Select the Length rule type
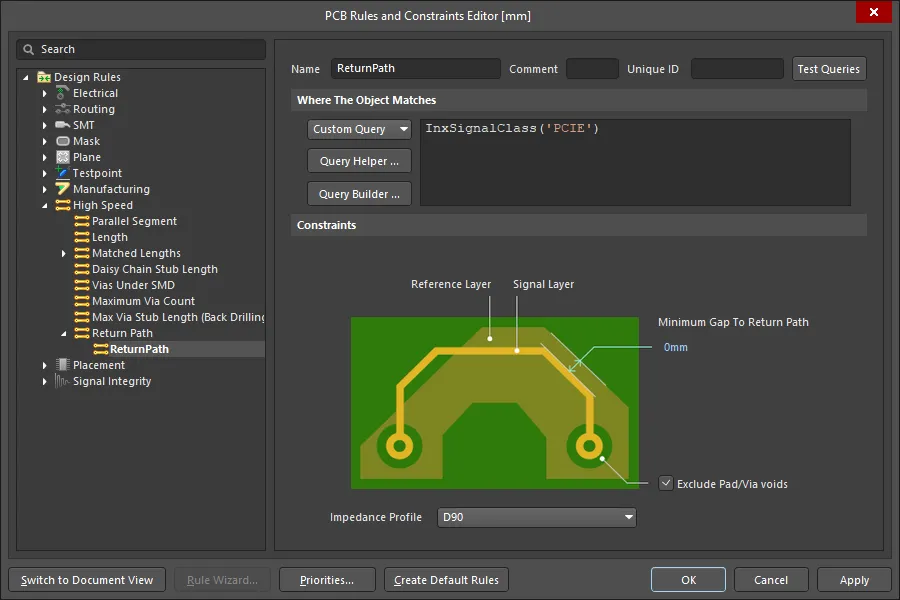Viewport: 900px width, 600px height. [110, 237]
